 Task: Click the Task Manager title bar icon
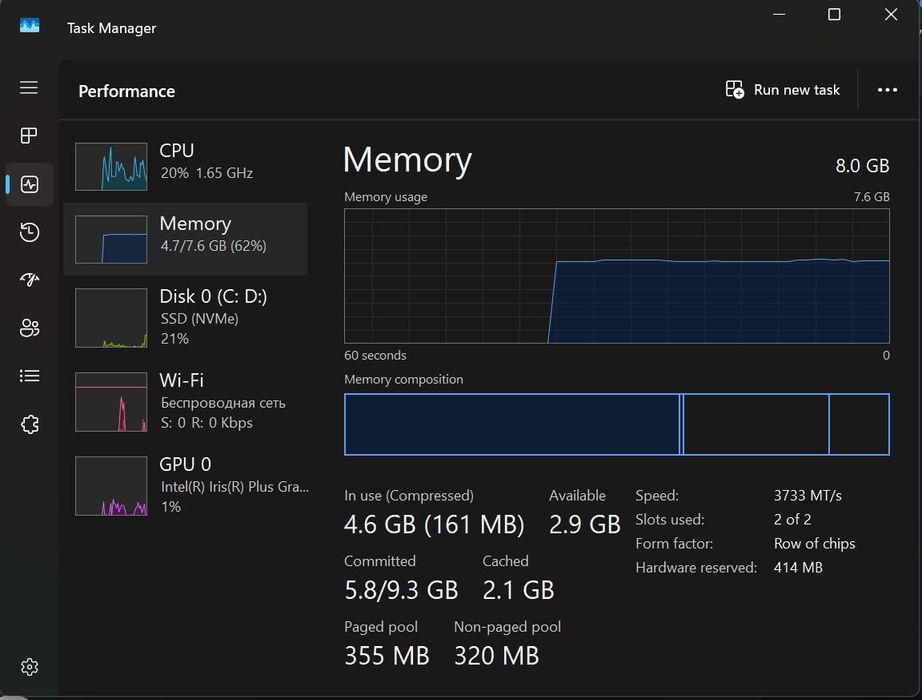29,27
